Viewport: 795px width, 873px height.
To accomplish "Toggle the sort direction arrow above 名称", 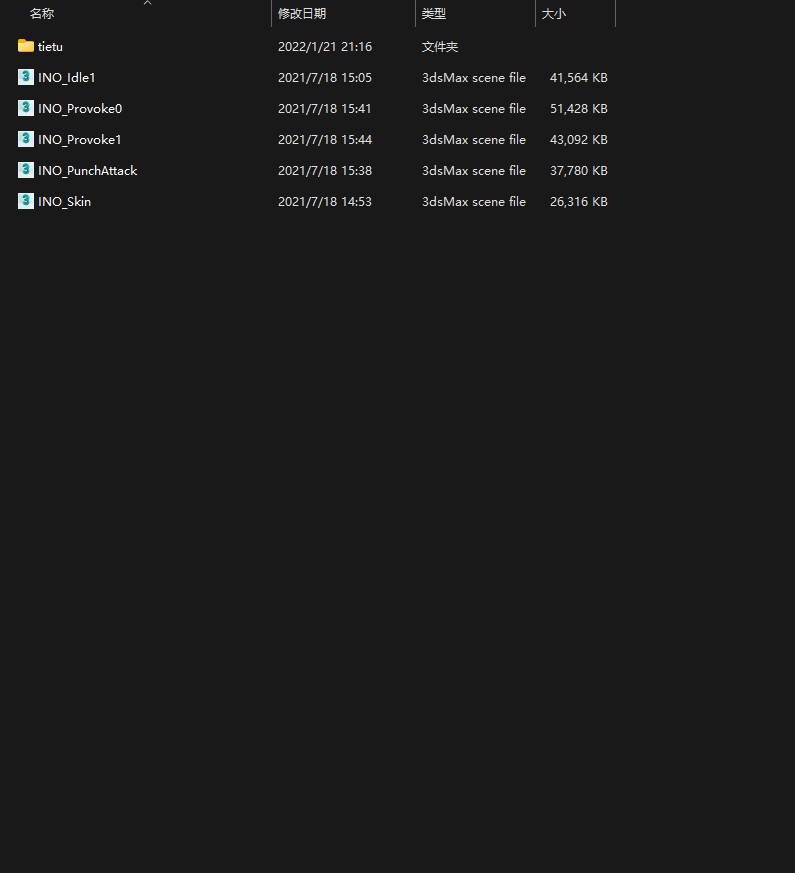I will [x=147, y=3].
